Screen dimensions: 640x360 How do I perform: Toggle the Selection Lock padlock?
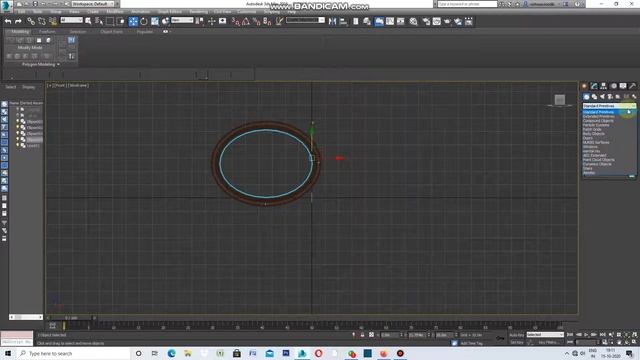pos(362,335)
